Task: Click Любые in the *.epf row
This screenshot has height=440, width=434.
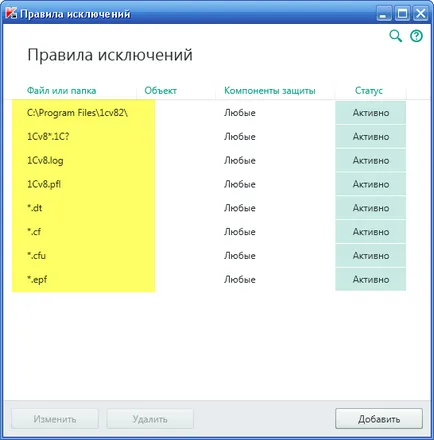Action: [x=240, y=279]
